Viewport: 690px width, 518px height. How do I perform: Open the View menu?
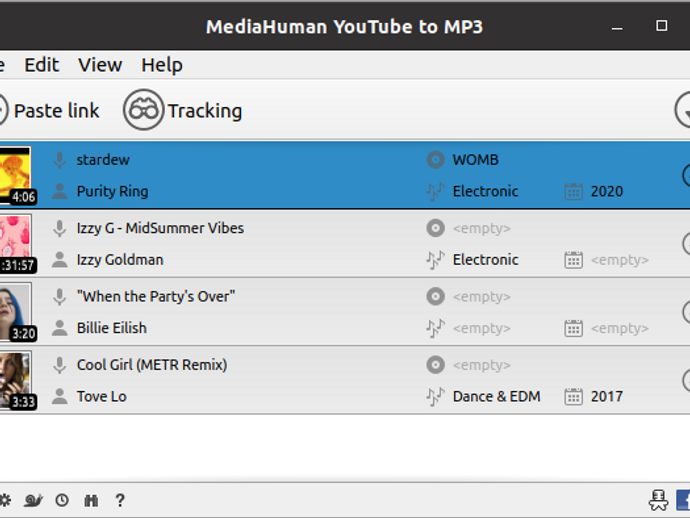(100, 65)
